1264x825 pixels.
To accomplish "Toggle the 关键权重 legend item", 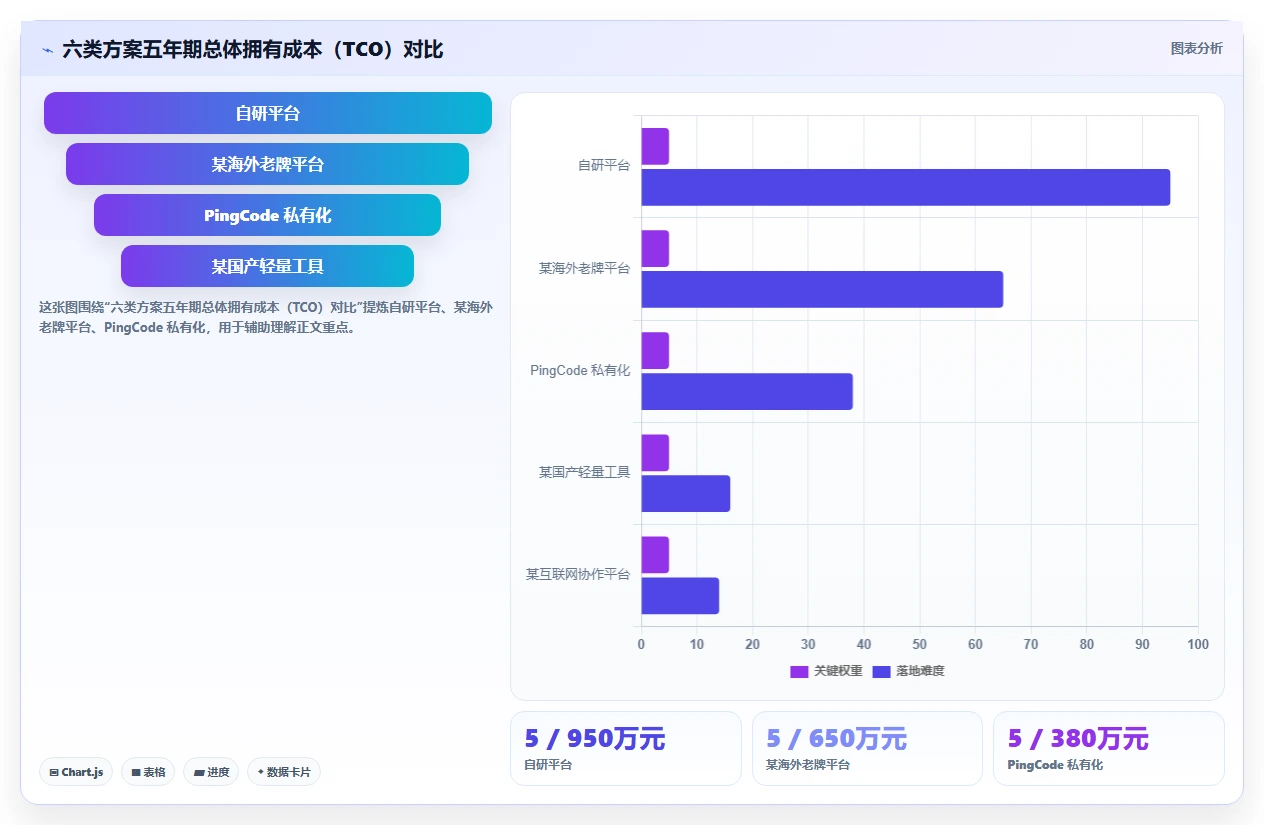I will 827,671.
